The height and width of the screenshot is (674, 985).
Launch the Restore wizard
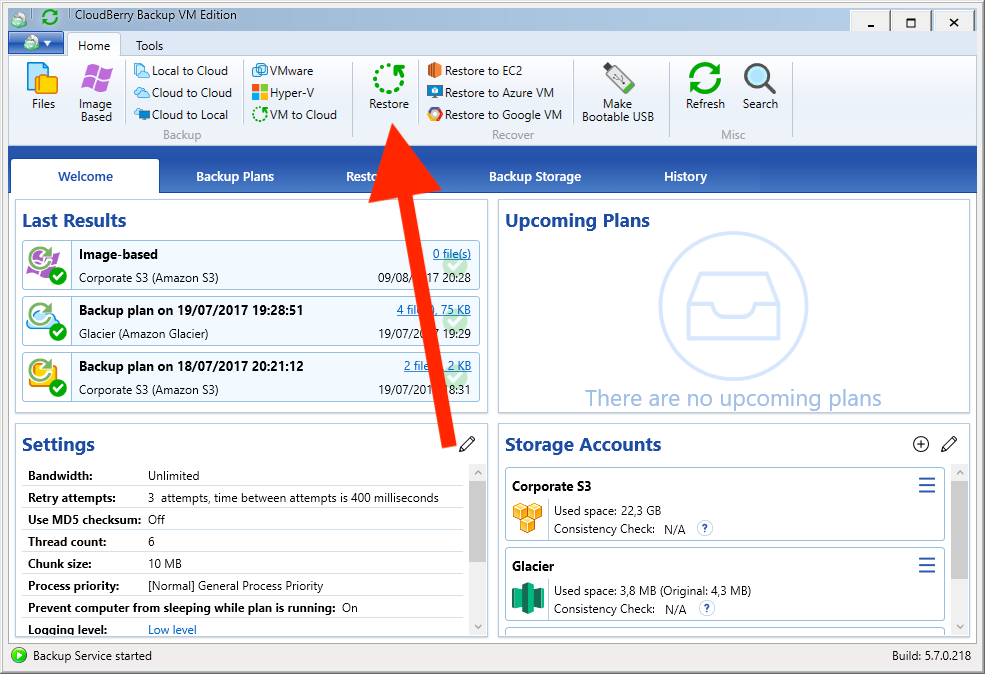[389, 87]
